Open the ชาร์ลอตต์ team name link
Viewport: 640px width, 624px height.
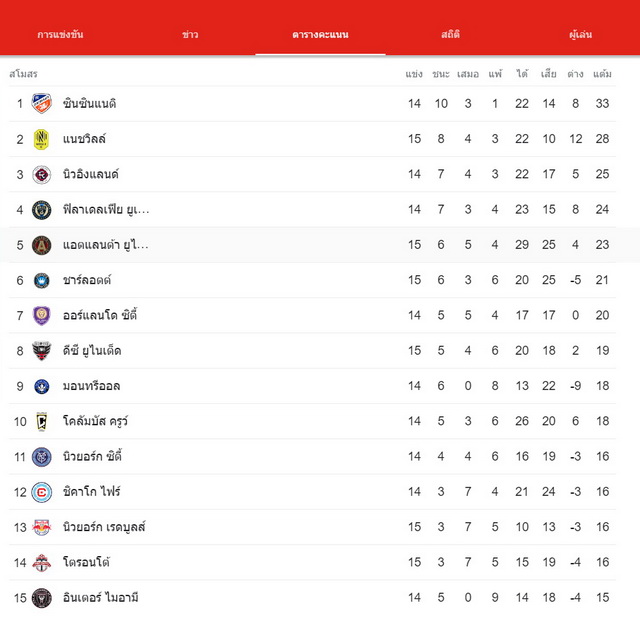[87, 280]
